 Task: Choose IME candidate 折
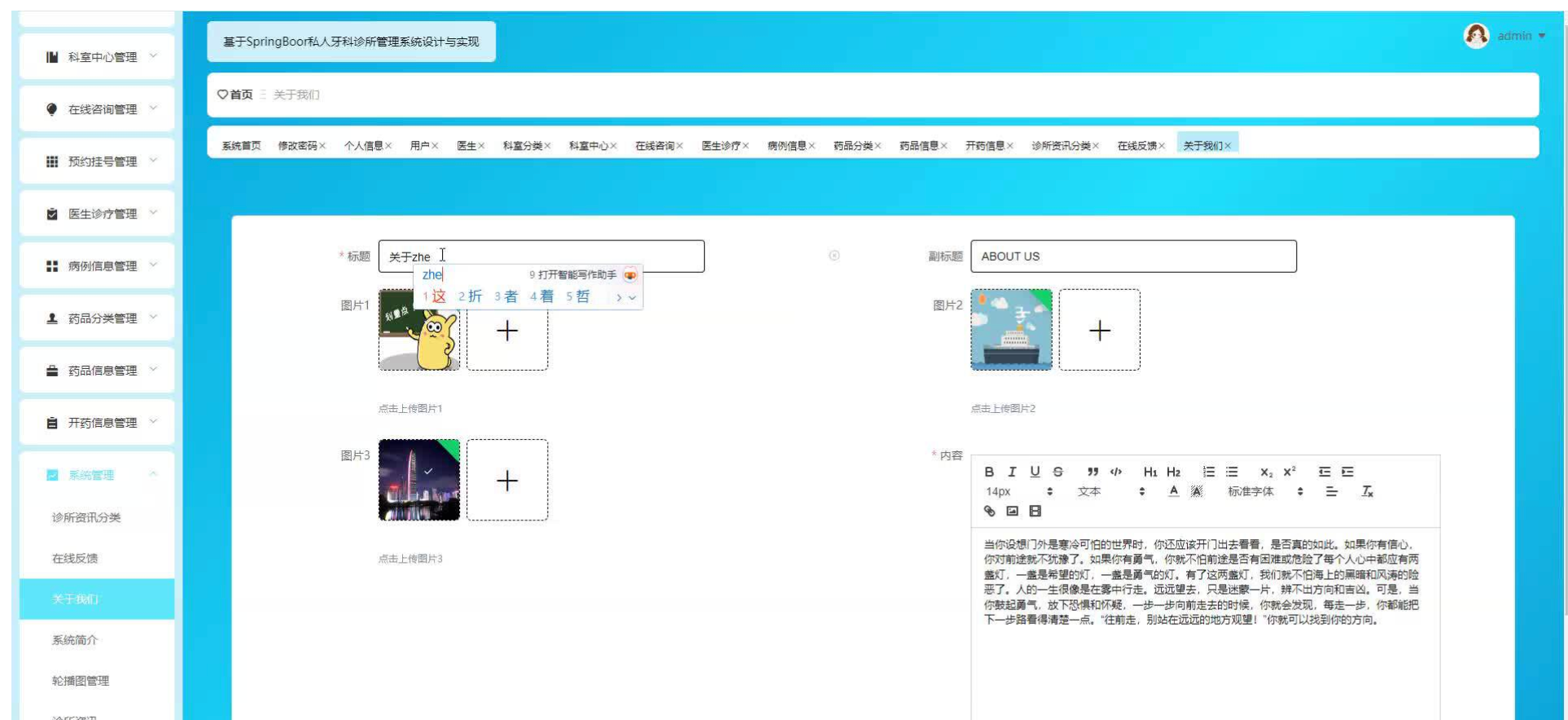point(471,296)
